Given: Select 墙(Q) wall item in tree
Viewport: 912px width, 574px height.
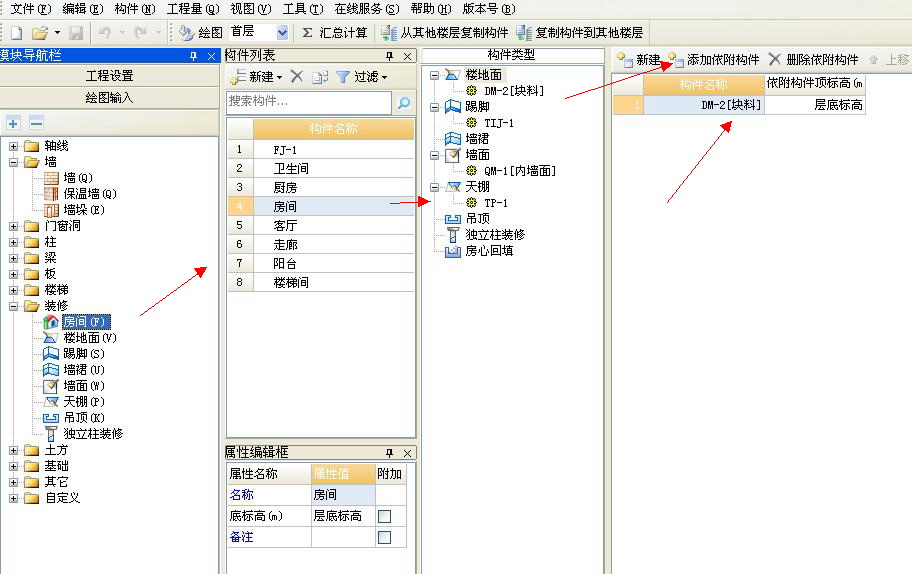Looking at the screenshot, I should pyautogui.click(x=77, y=178).
